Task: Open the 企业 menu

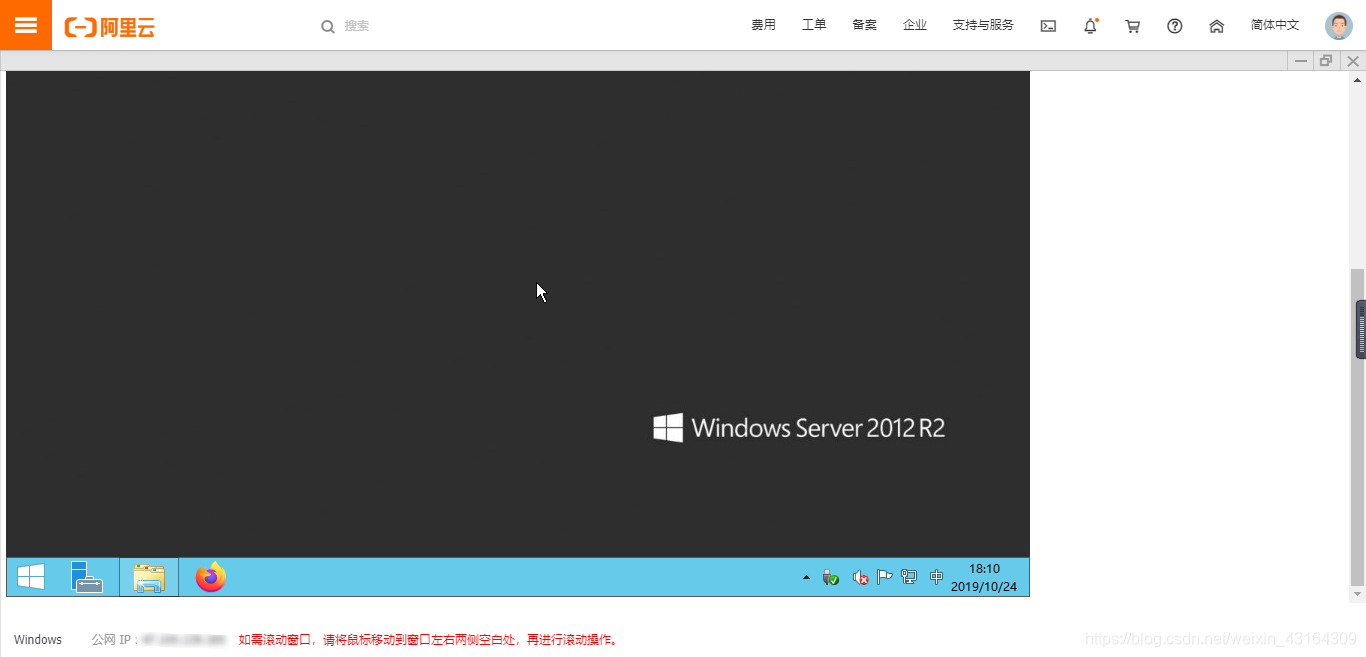Action: 915,25
